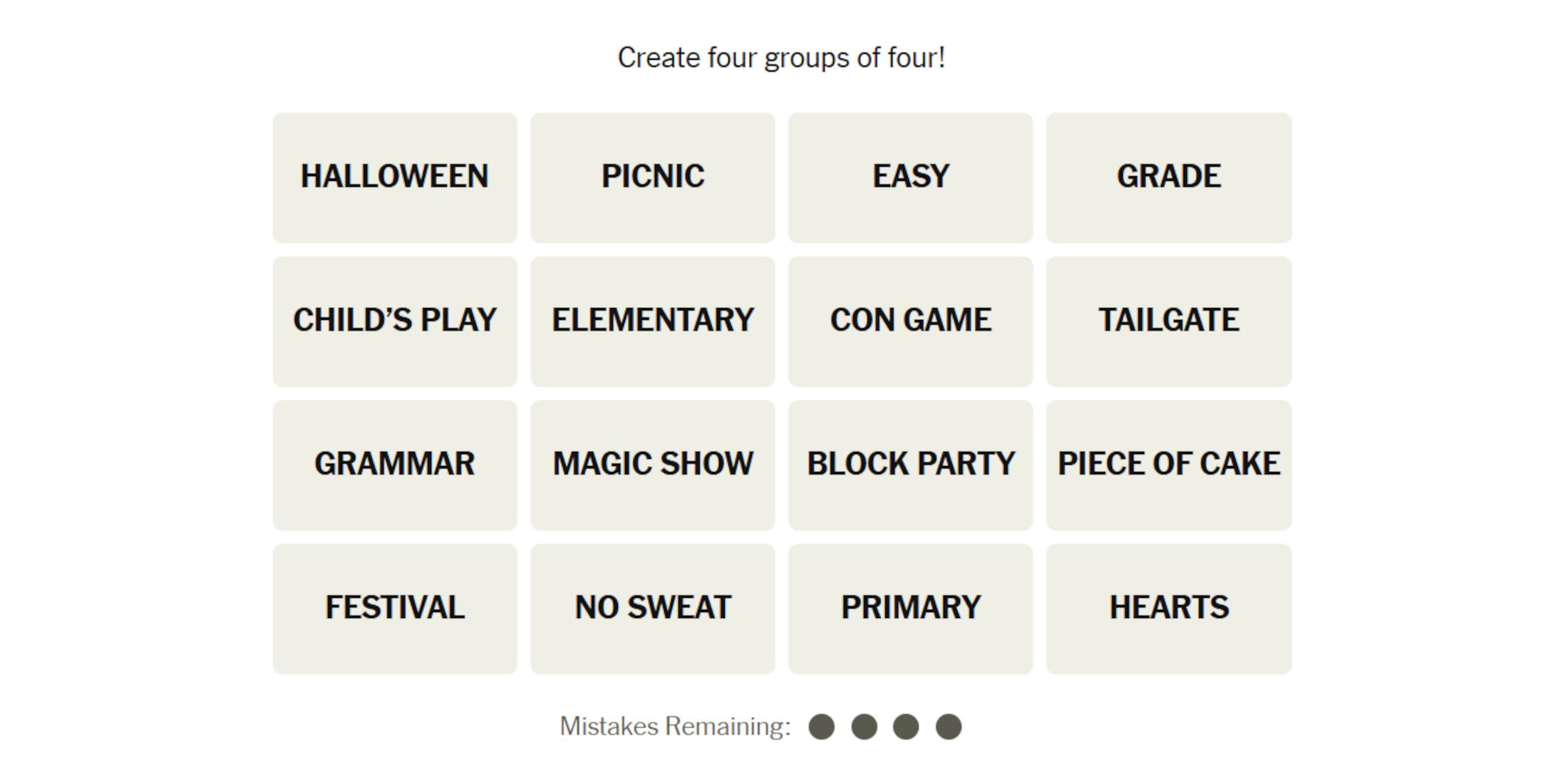Choose the CHILD'S PLAY tile
The height and width of the screenshot is (784, 1568).
pos(395,321)
